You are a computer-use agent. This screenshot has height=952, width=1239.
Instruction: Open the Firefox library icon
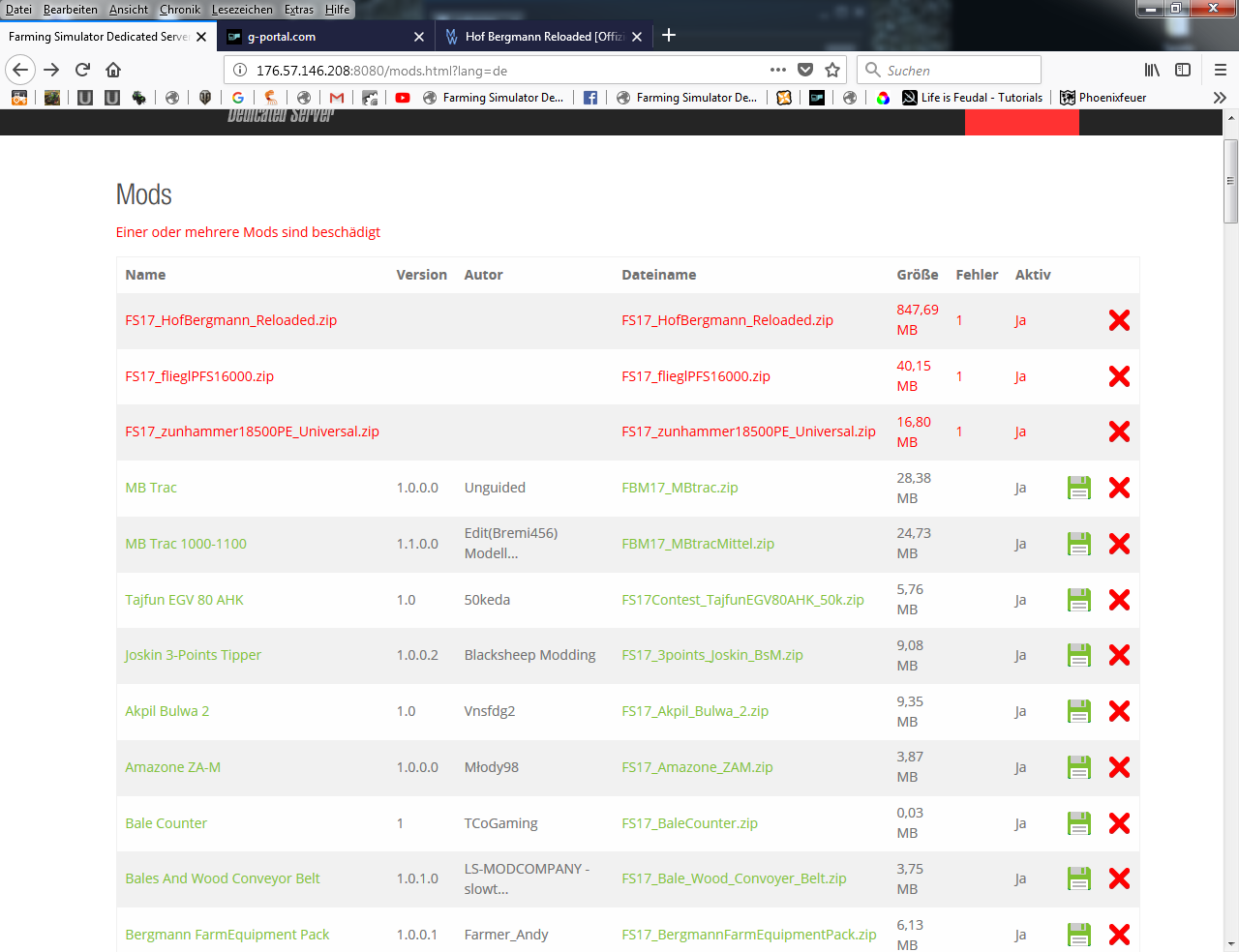click(1152, 70)
